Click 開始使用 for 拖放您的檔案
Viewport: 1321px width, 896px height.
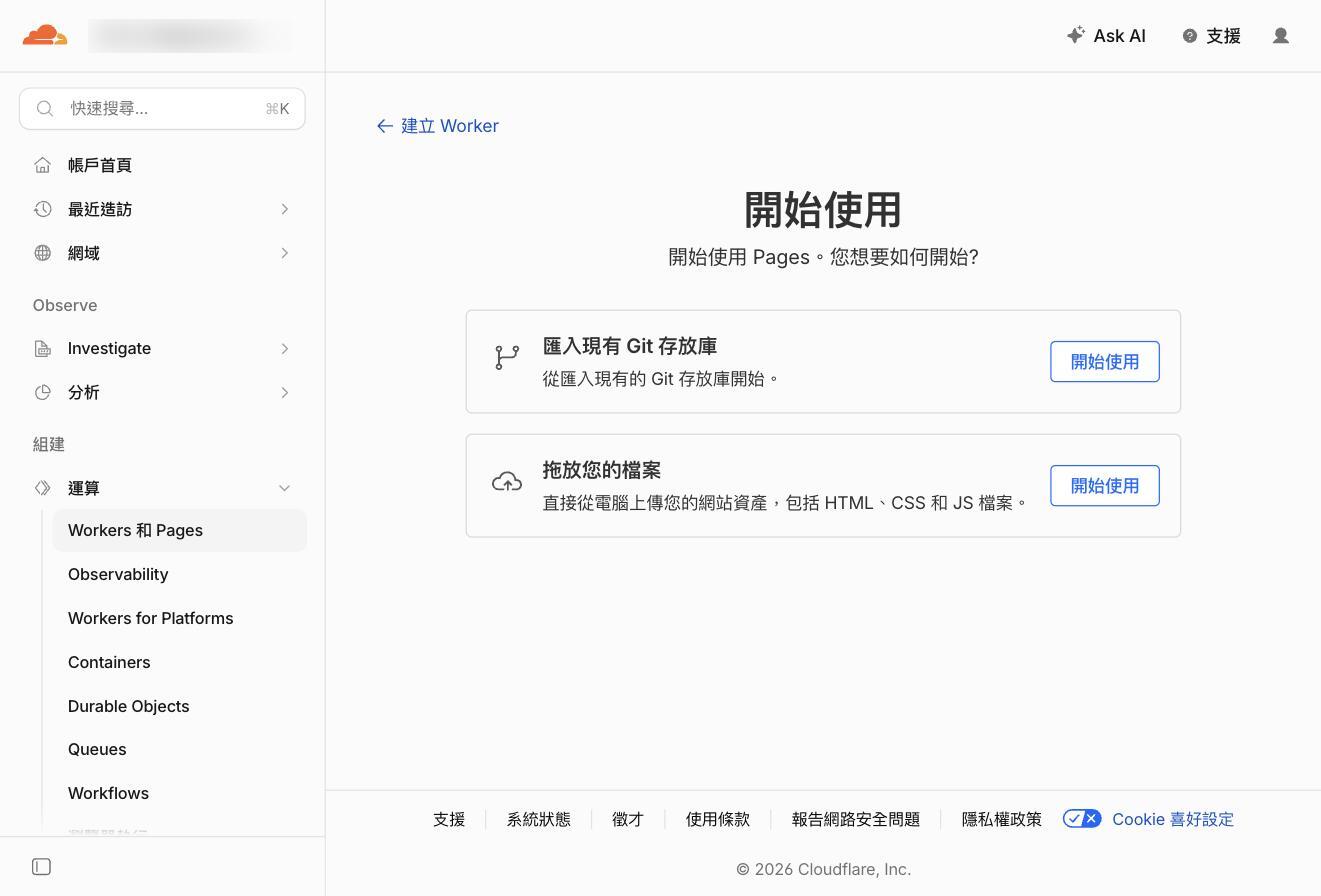tap(1105, 486)
